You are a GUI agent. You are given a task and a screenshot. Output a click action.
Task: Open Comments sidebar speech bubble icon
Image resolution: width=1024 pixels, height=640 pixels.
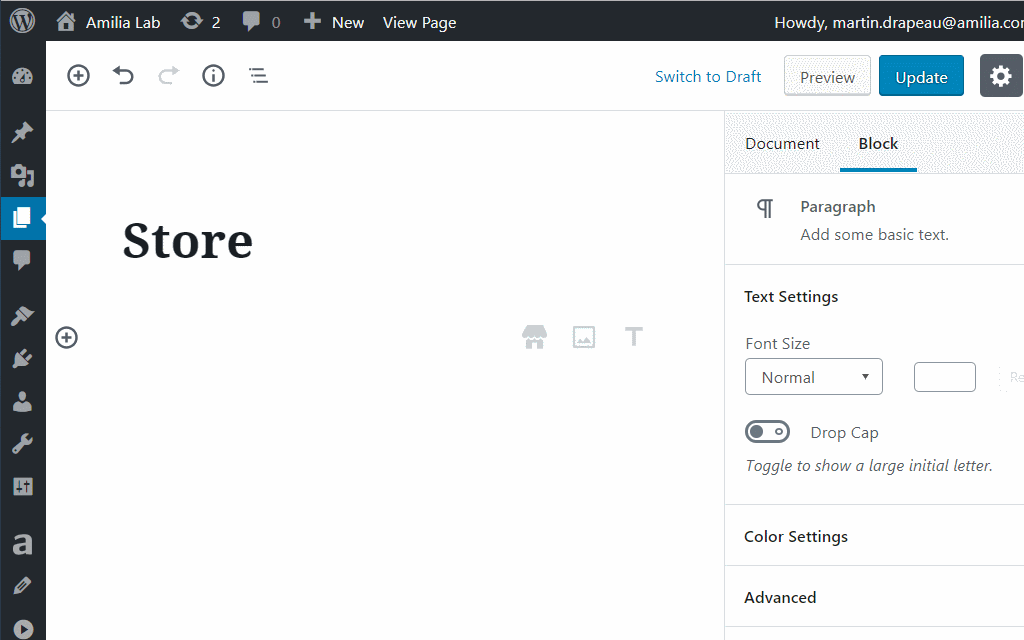[x=22, y=260]
